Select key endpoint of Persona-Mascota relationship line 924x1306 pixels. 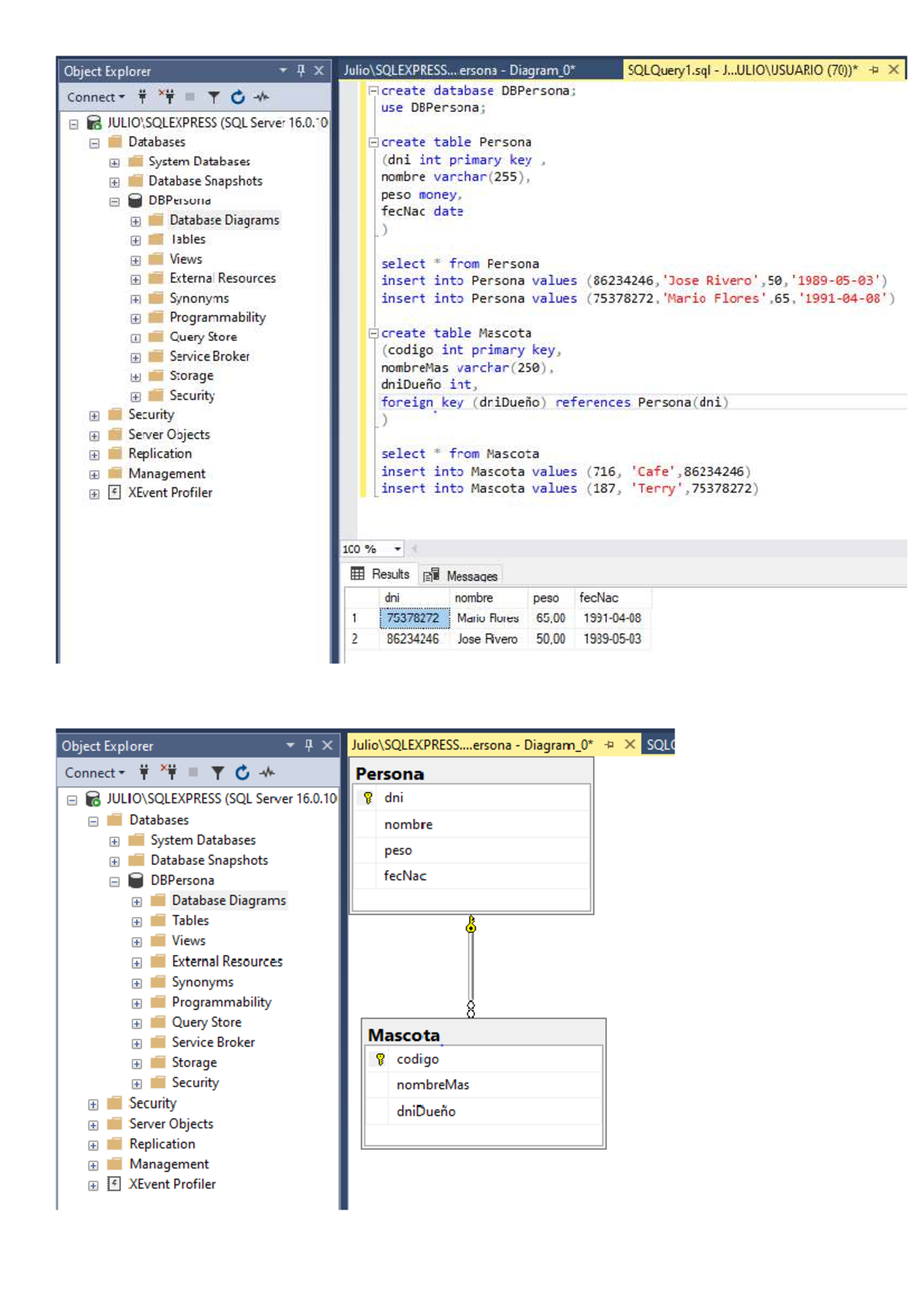[x=471, y=924]
